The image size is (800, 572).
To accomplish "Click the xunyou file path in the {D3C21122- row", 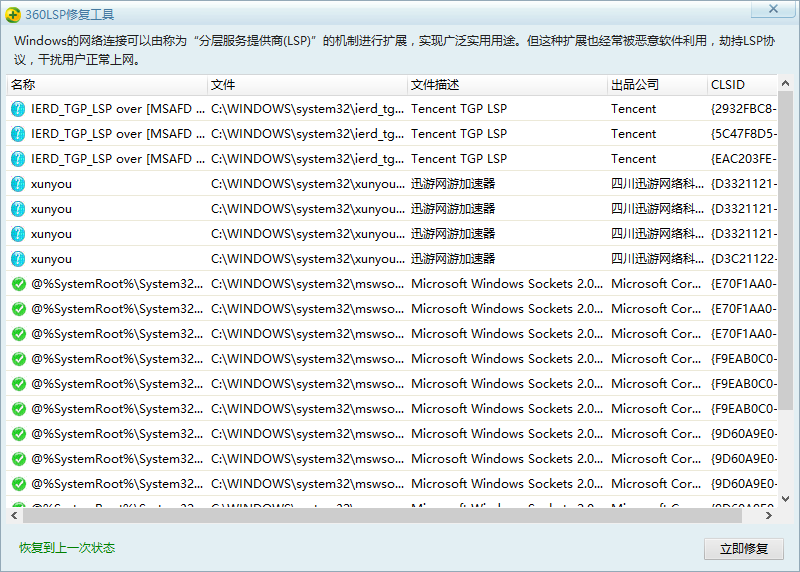I will (x=307, y=259).
